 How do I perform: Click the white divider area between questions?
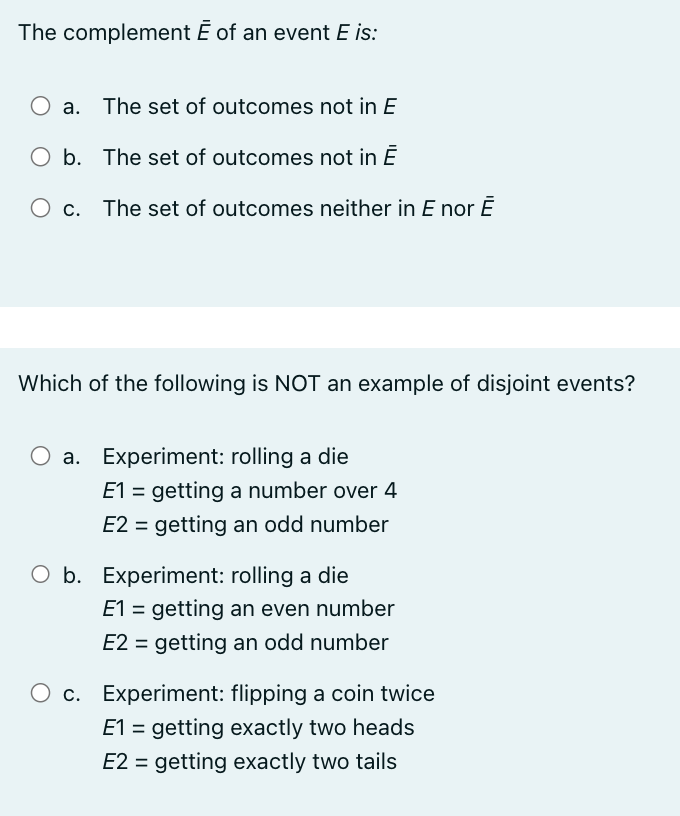tap(340, 326)
